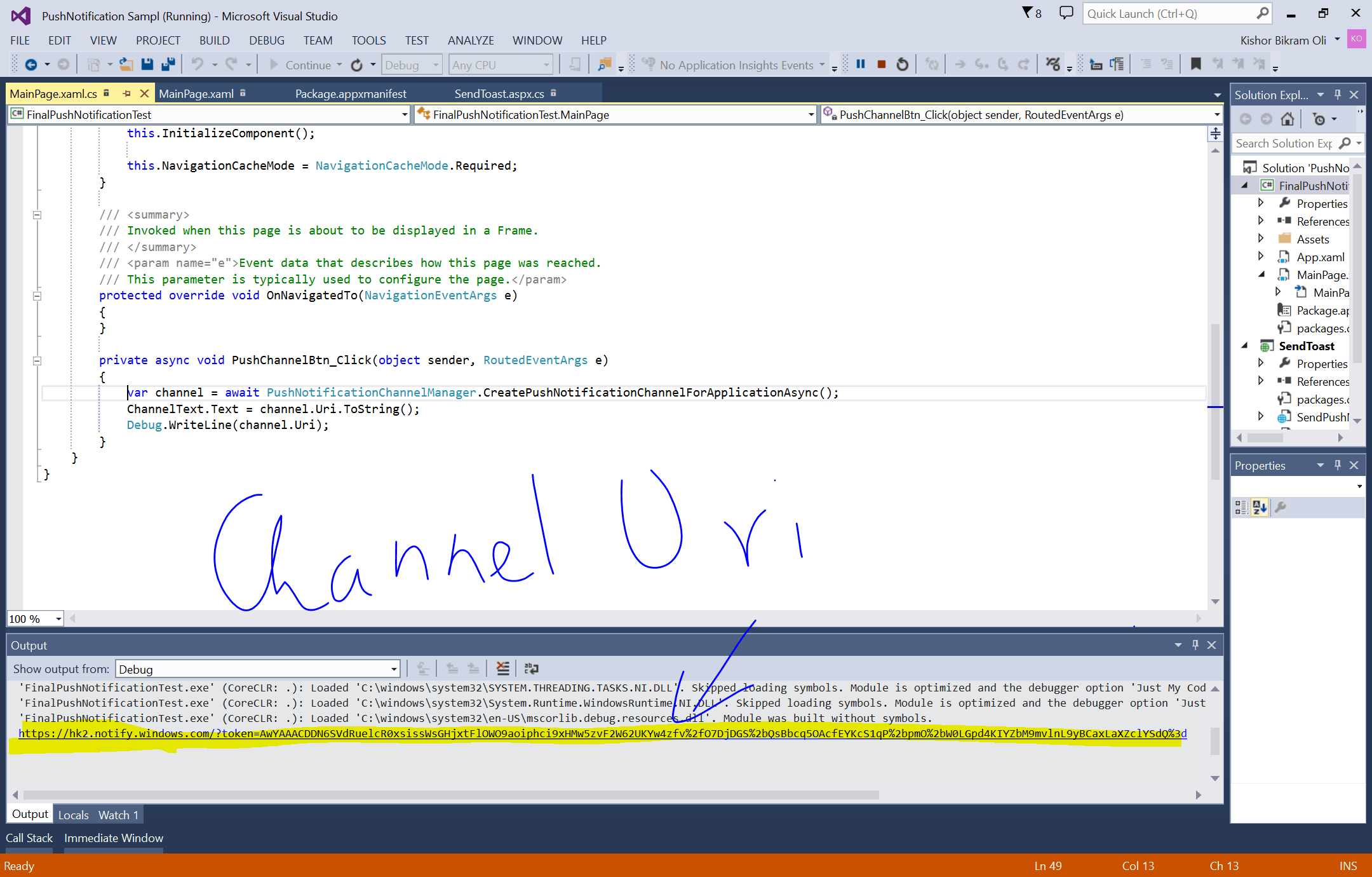Click Categorized view icon in Properties panel

point(1241,507)
